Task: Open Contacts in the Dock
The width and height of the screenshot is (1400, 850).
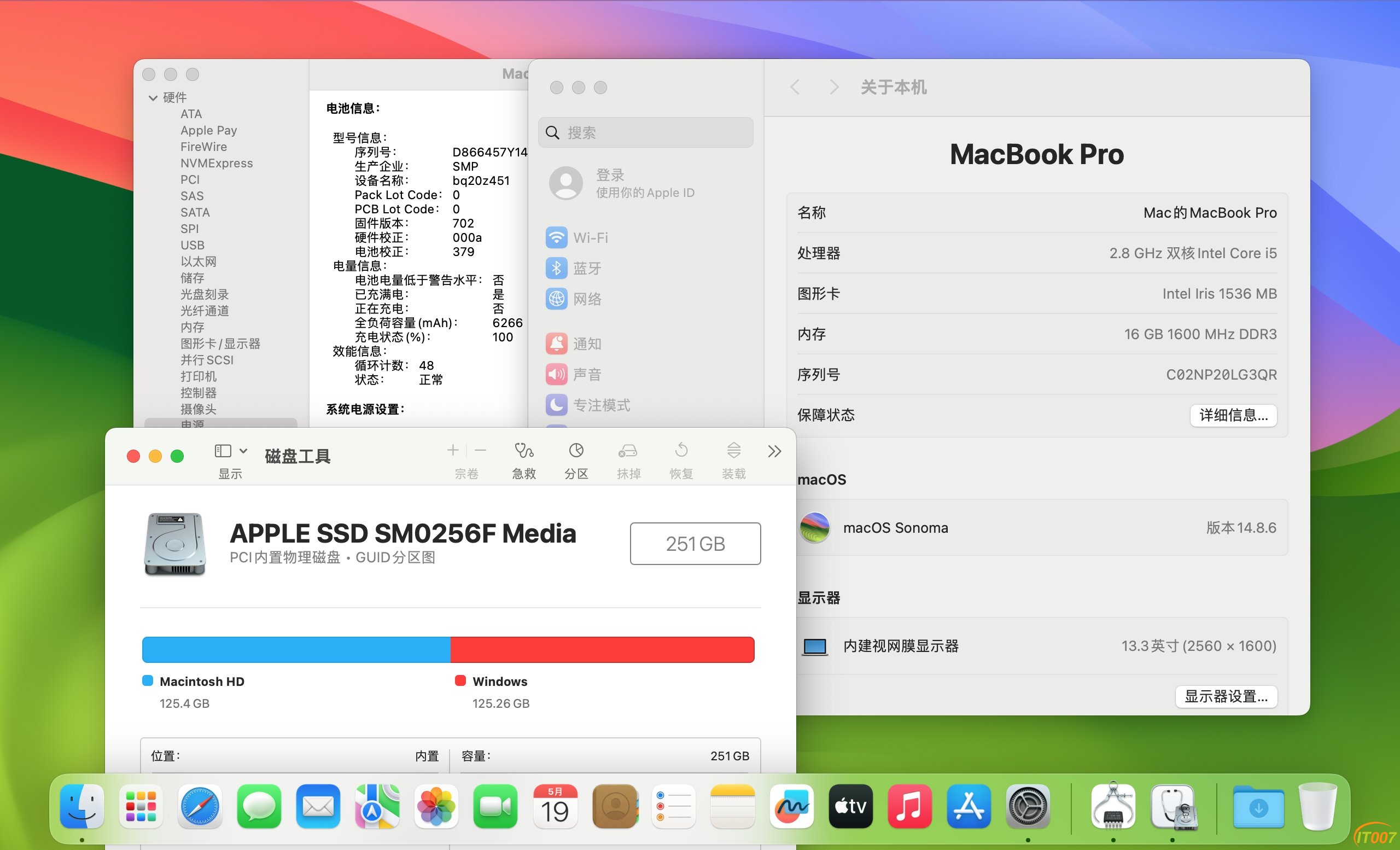Action: pyautogui.click(x=615, y=806)
